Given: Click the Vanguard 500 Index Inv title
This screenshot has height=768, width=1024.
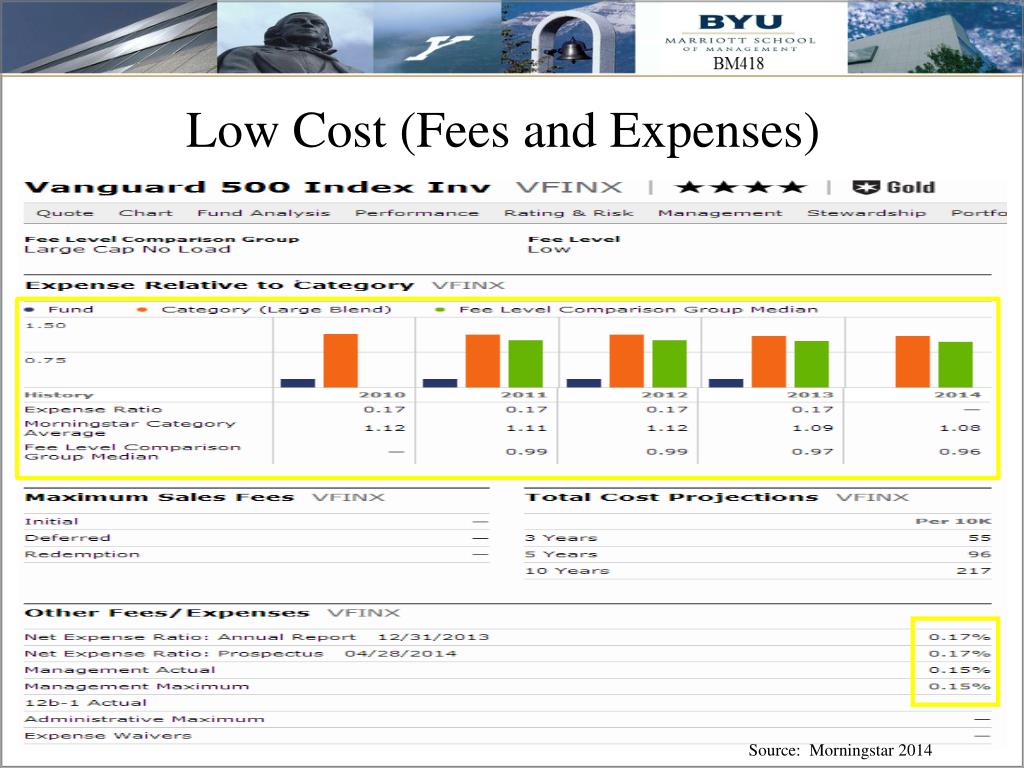Looking at the screenshot, I should (257, 187).
